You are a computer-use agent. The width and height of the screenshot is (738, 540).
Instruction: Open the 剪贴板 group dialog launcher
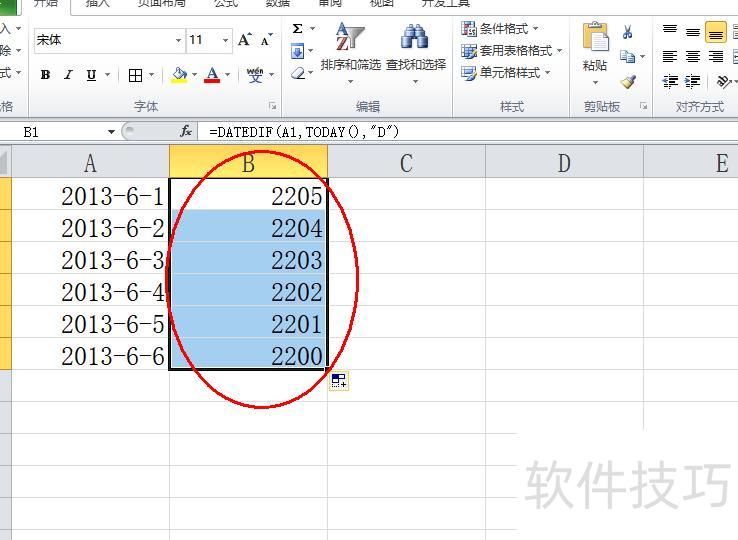point(643,106)
